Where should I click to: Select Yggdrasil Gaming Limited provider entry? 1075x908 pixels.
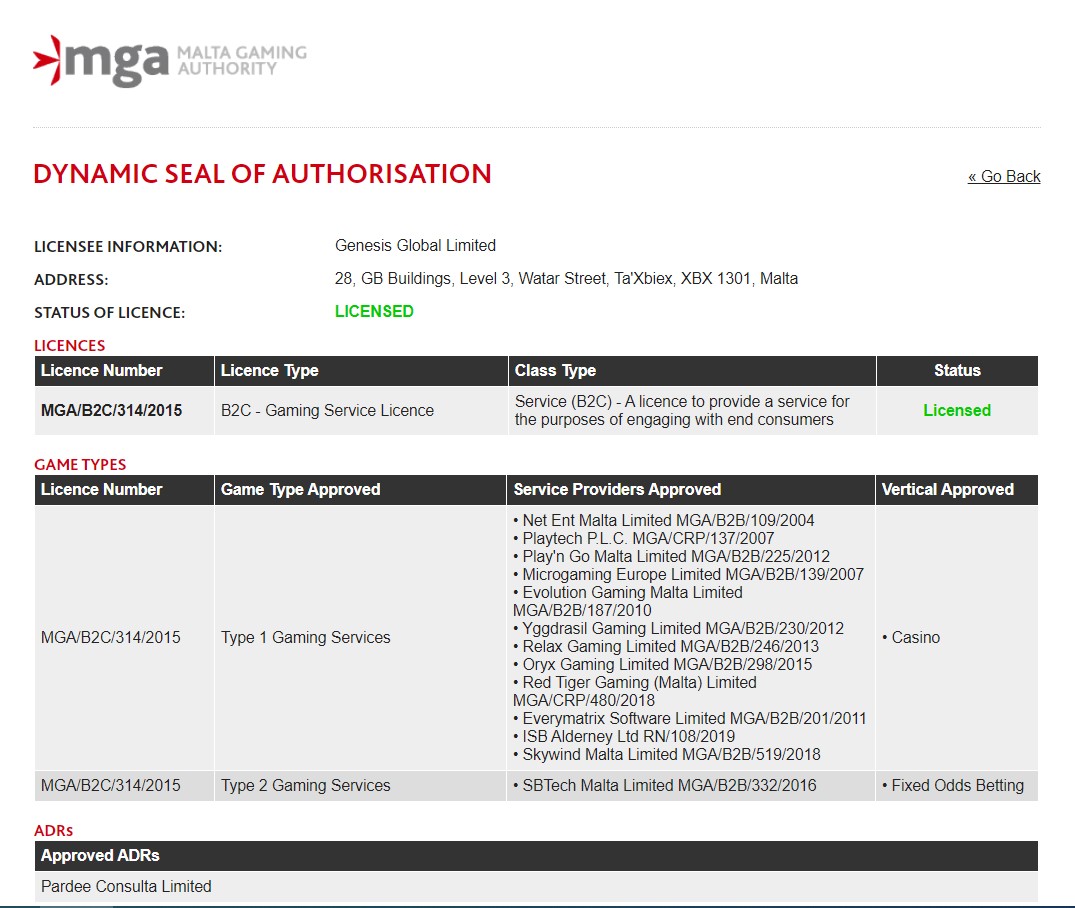tap(679, 628)
